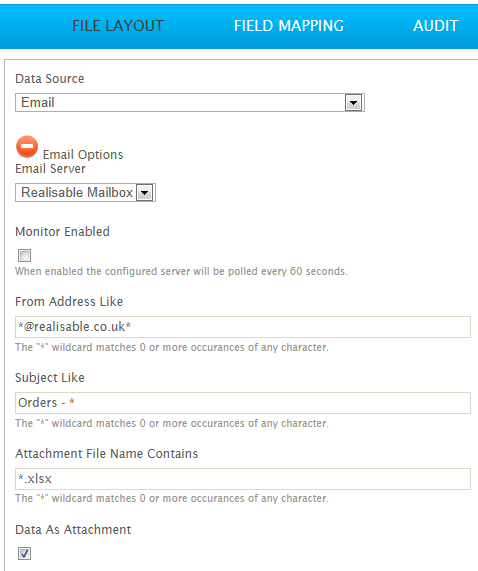This screenshot has height=571, width=478.
Task: Click the Email Server label
Action: tap(50, 169)
